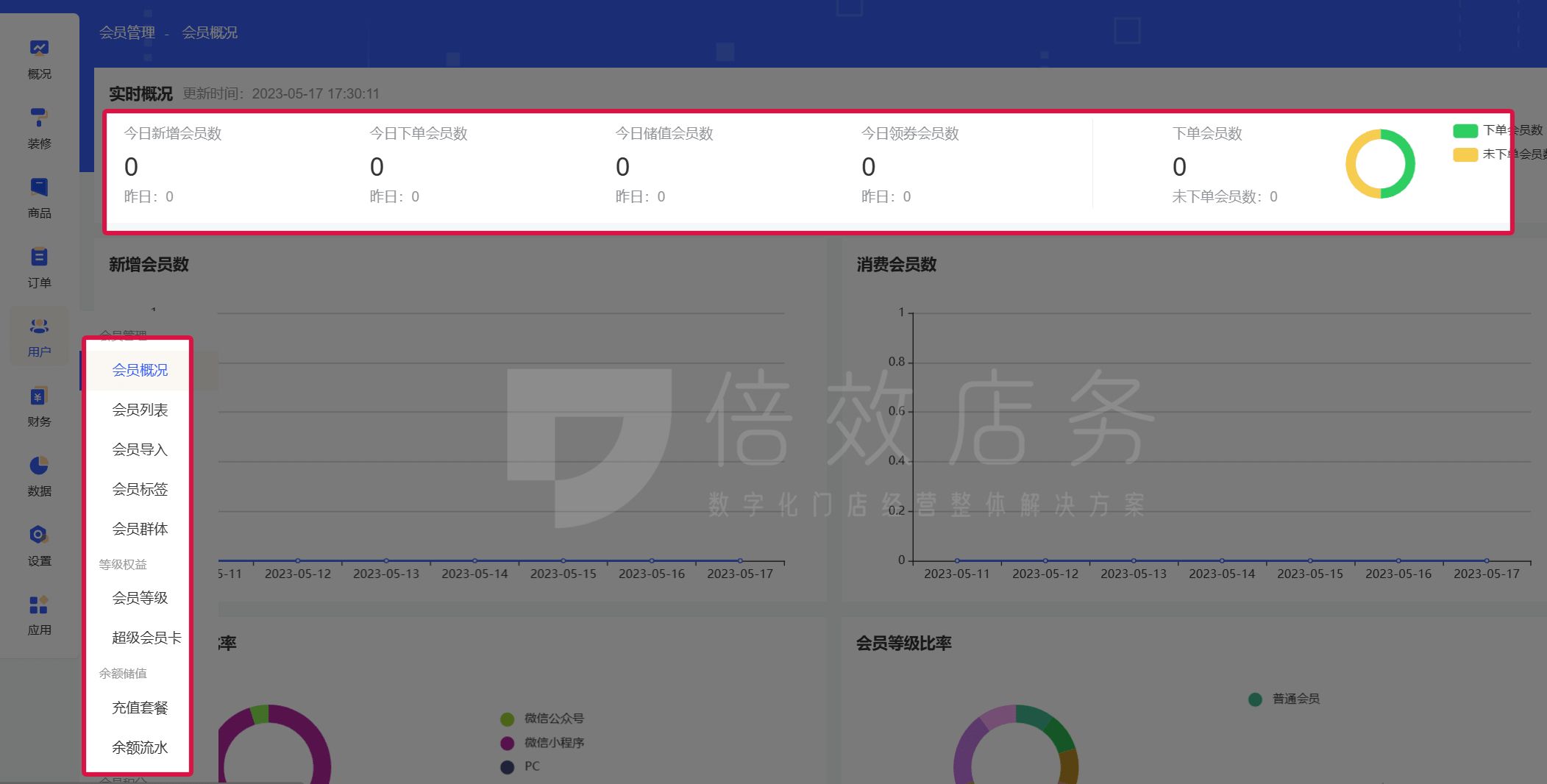Click 会员管理 in the breadcrumb
This screenshot has height=784, width=1547.
click(127, 32)
